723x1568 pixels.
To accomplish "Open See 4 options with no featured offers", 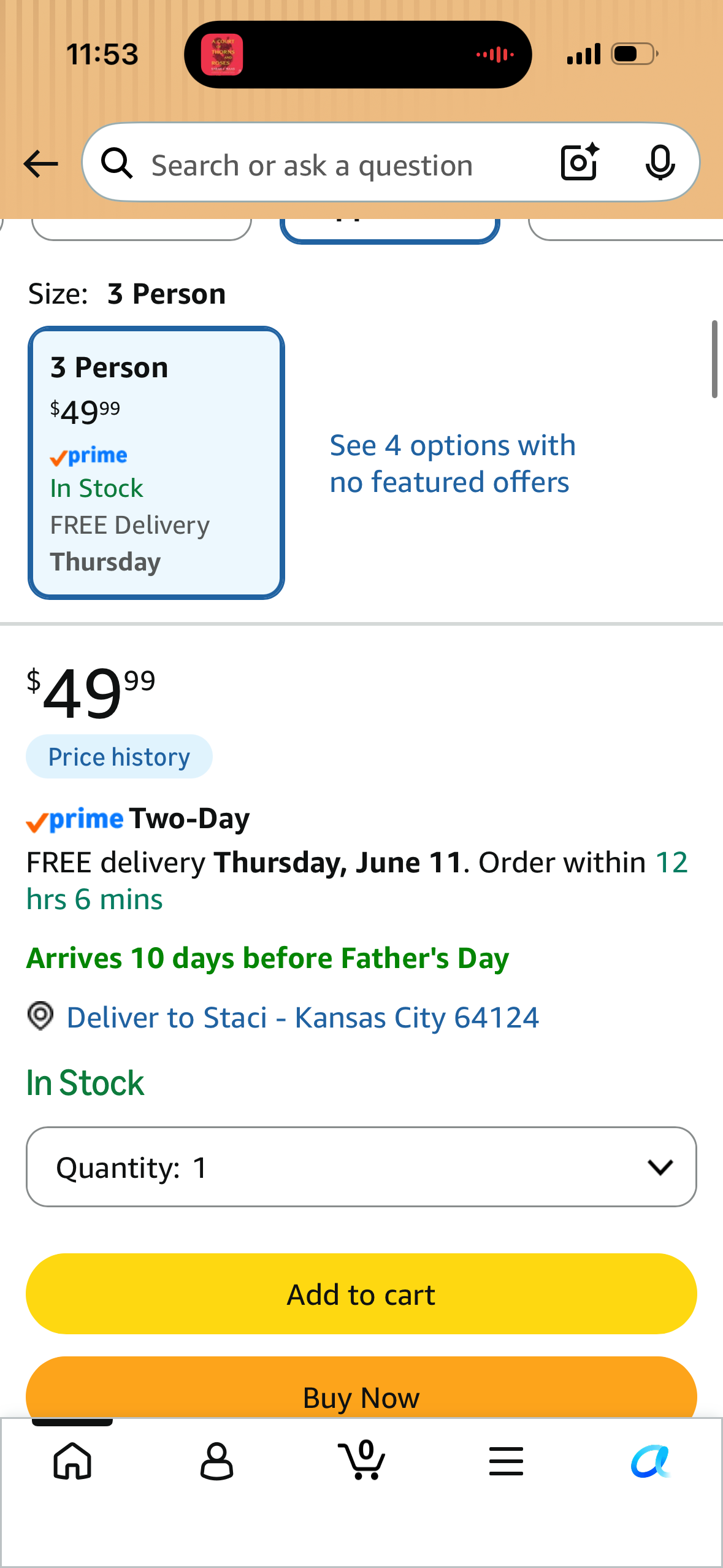I will 453,464.
